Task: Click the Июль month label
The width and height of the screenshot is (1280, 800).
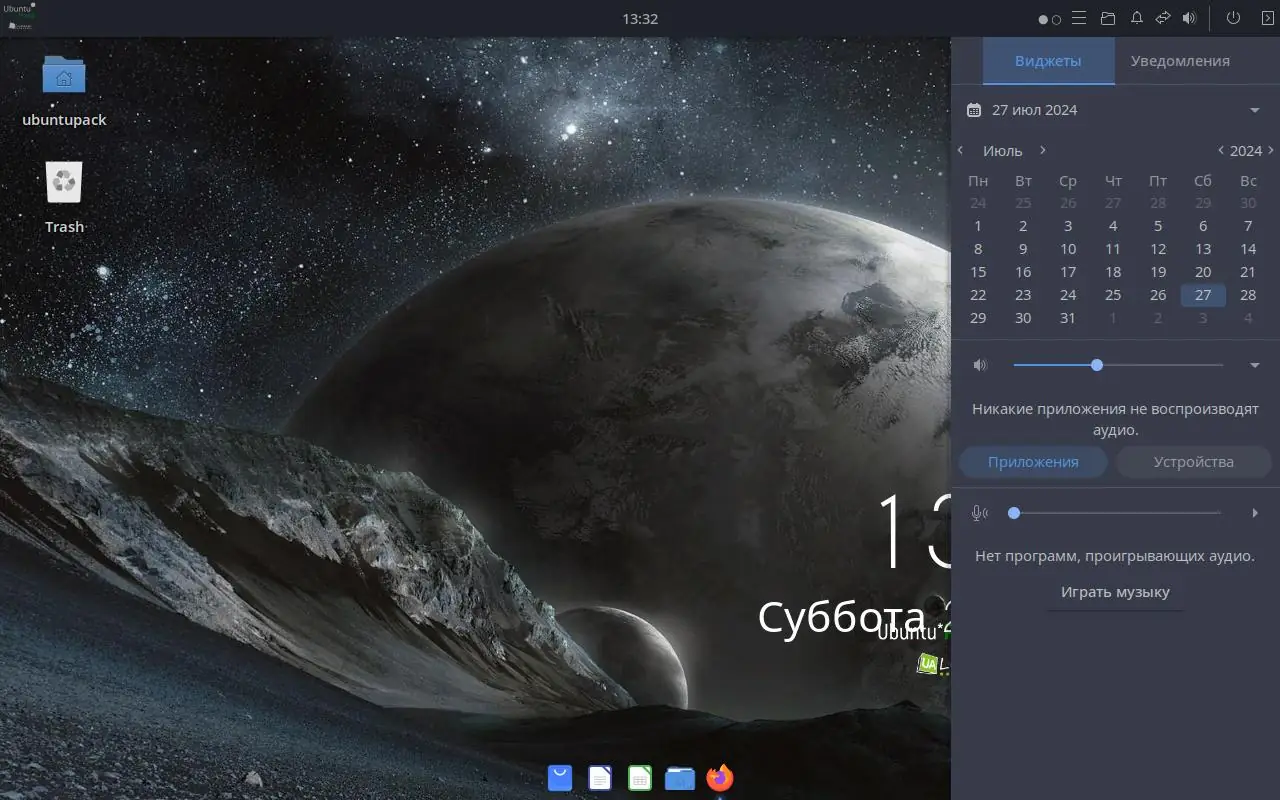Action: pos(1003,151)
